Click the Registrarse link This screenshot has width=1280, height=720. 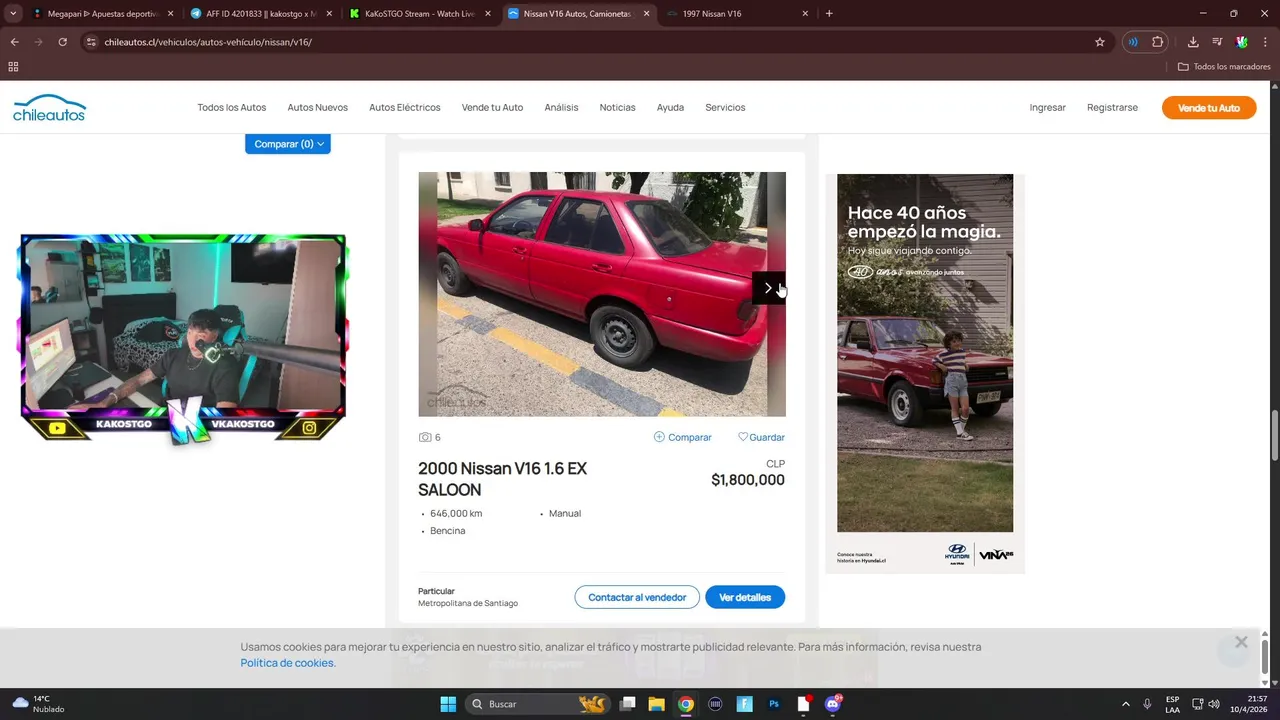click(x=1112, y=107)
